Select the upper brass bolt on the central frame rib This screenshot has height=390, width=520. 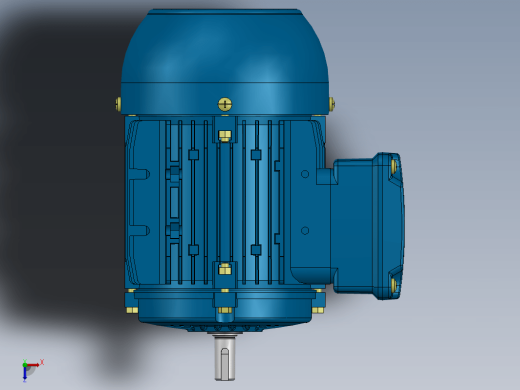pyautogui.click(x=225, y=136)
